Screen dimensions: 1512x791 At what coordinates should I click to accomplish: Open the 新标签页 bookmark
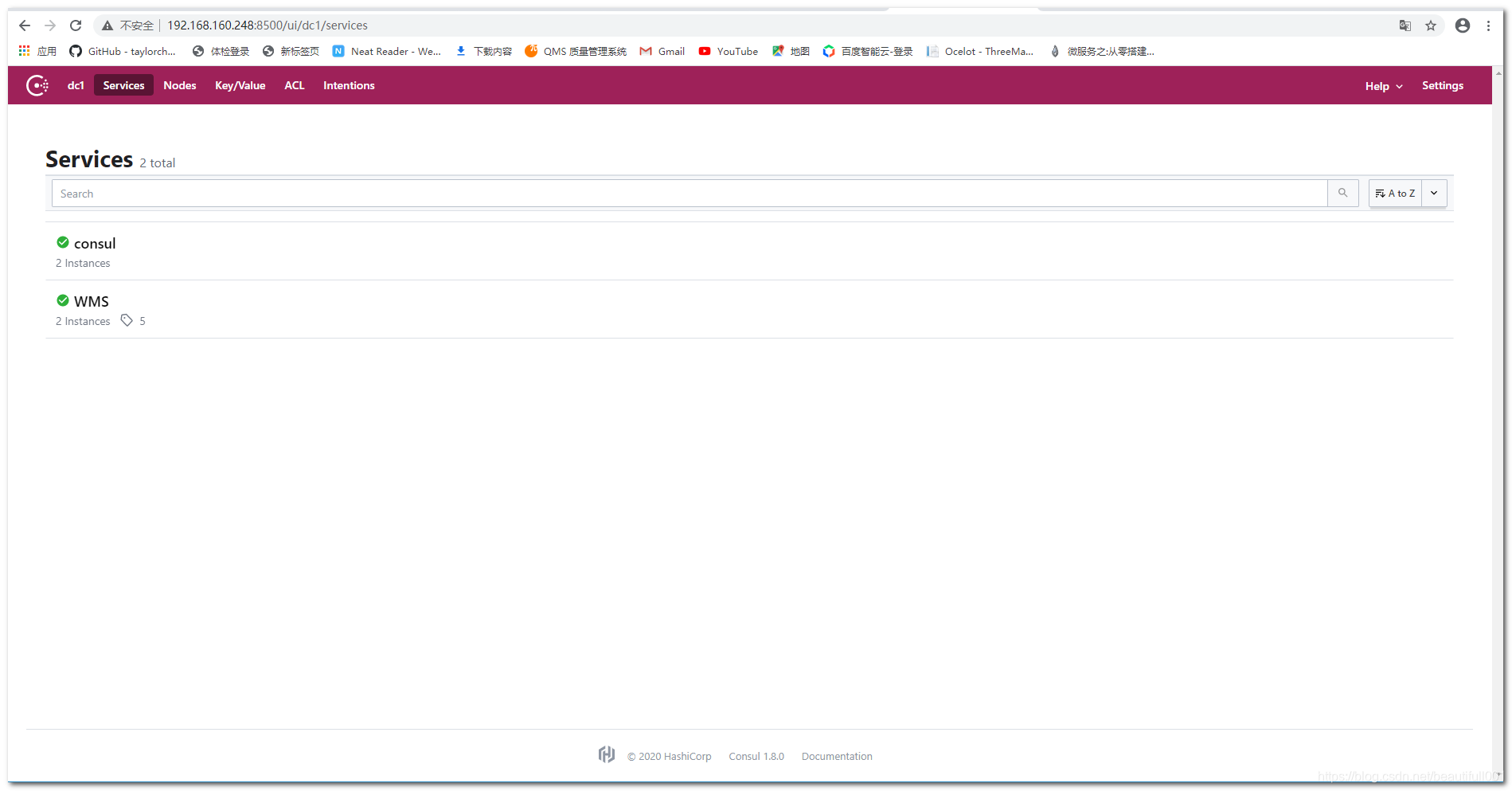tap(291, 51)
